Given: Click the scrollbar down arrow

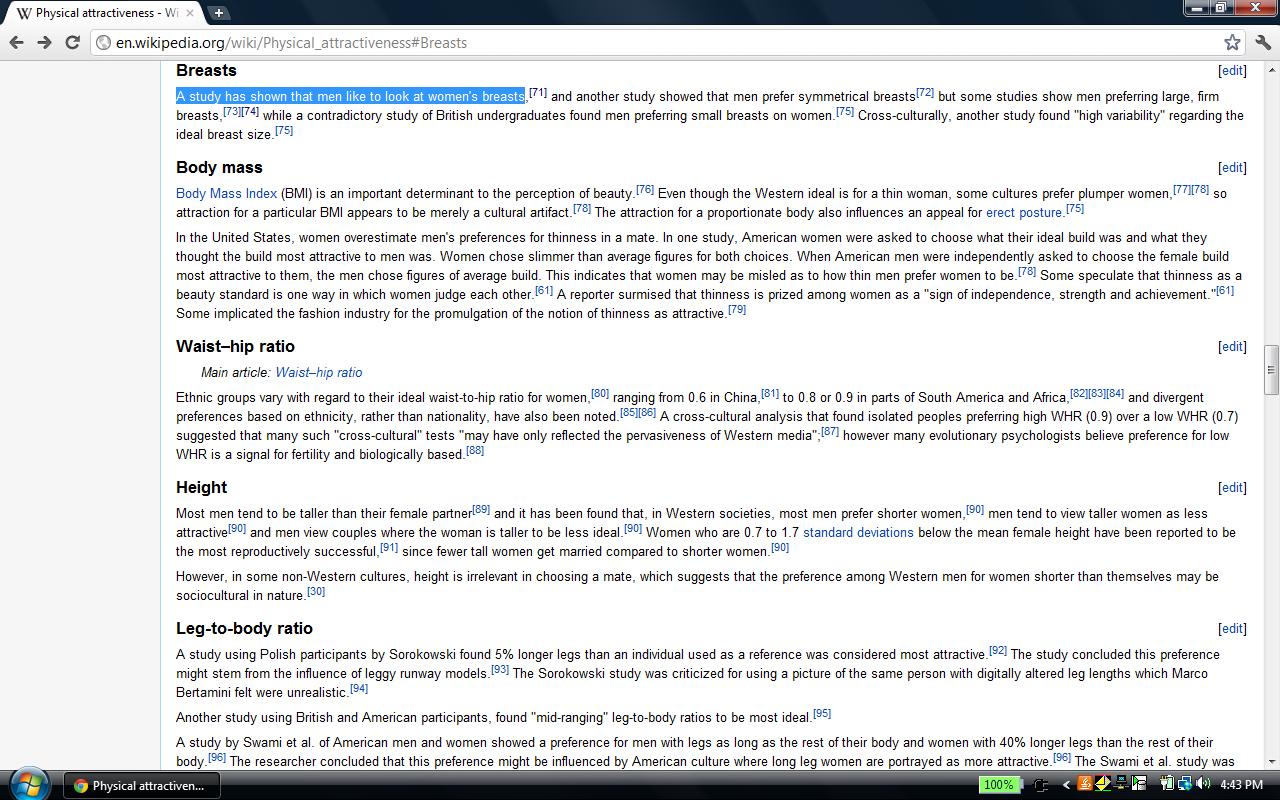Looking at the screenshot, I should pyautogui.click(x=1271, y=761).
